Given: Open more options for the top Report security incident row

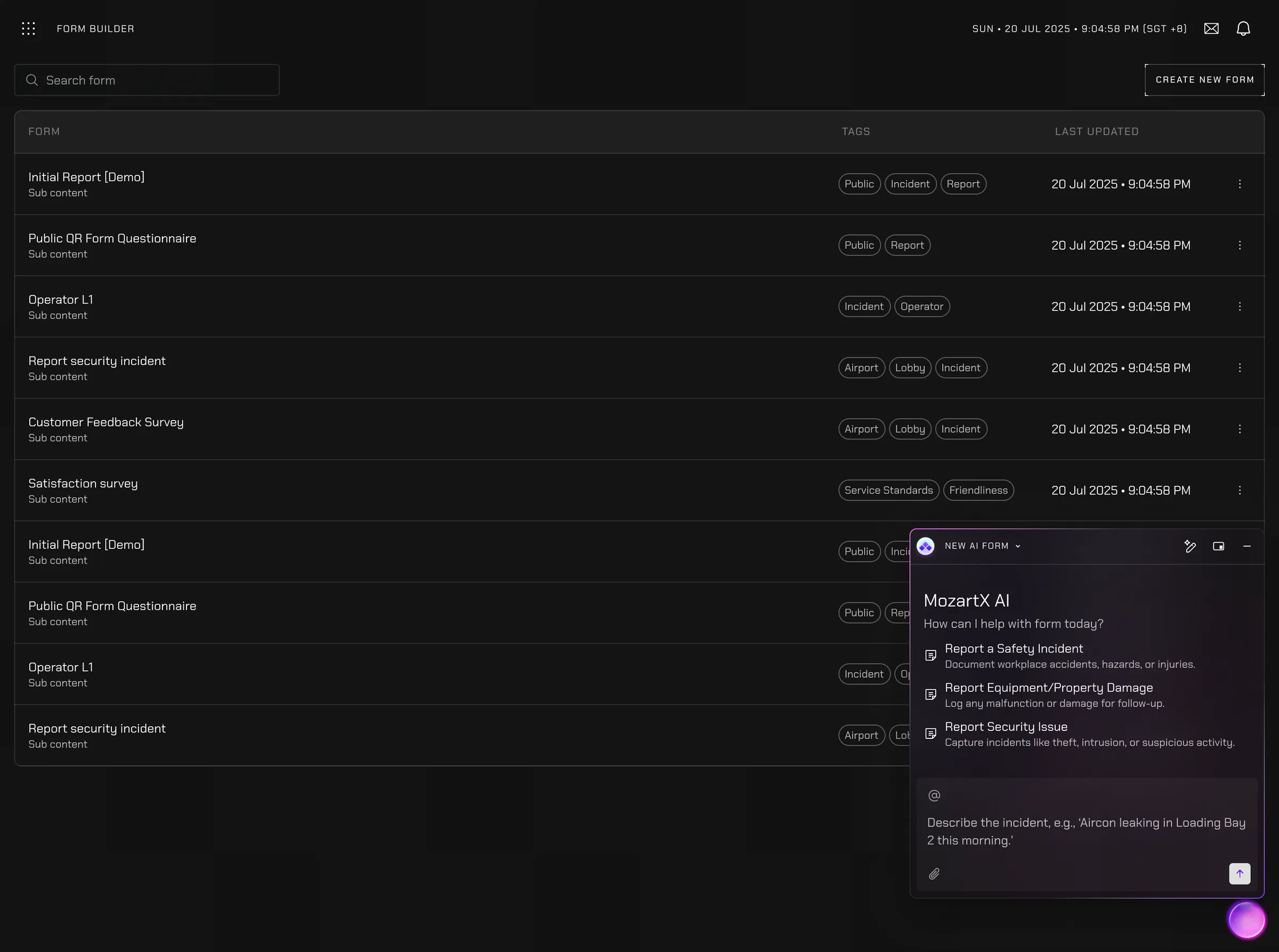Looking at the screenshot, I should coord(1240,368).
